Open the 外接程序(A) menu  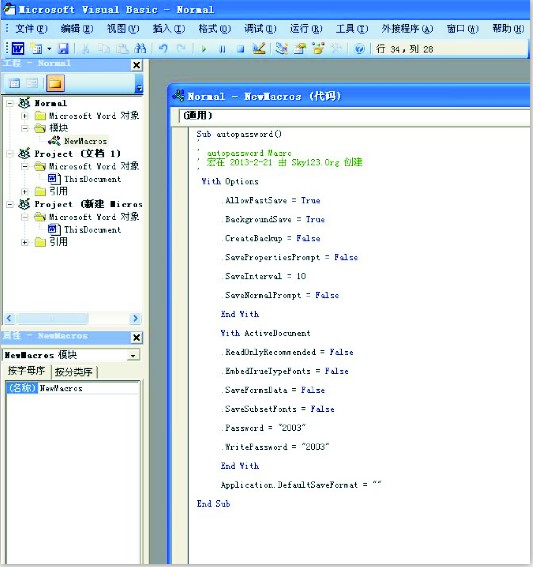(407, 29)
